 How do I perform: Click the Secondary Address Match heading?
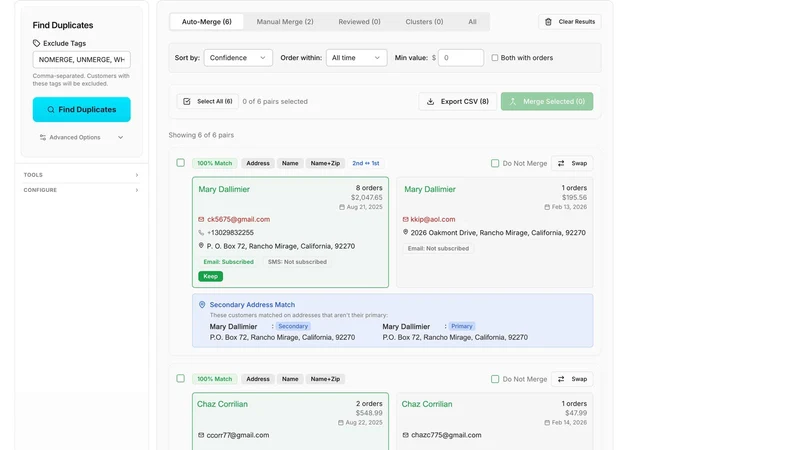point(252,305)
